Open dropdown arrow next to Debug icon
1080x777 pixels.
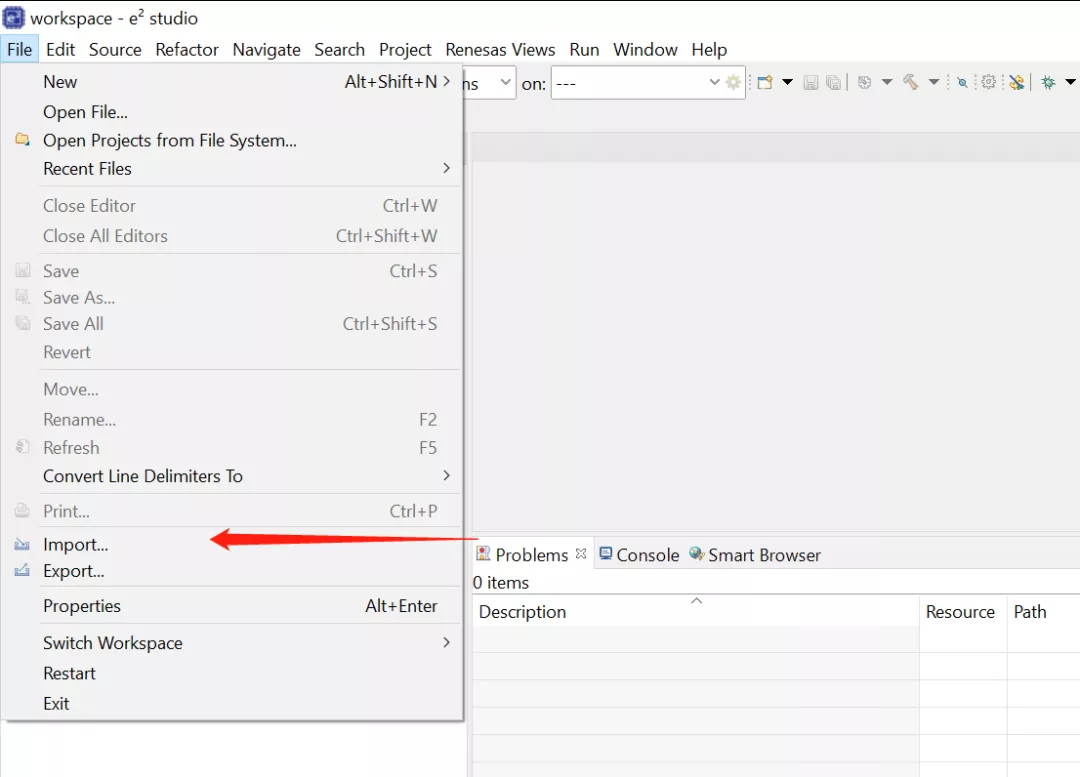[1070, 82]
